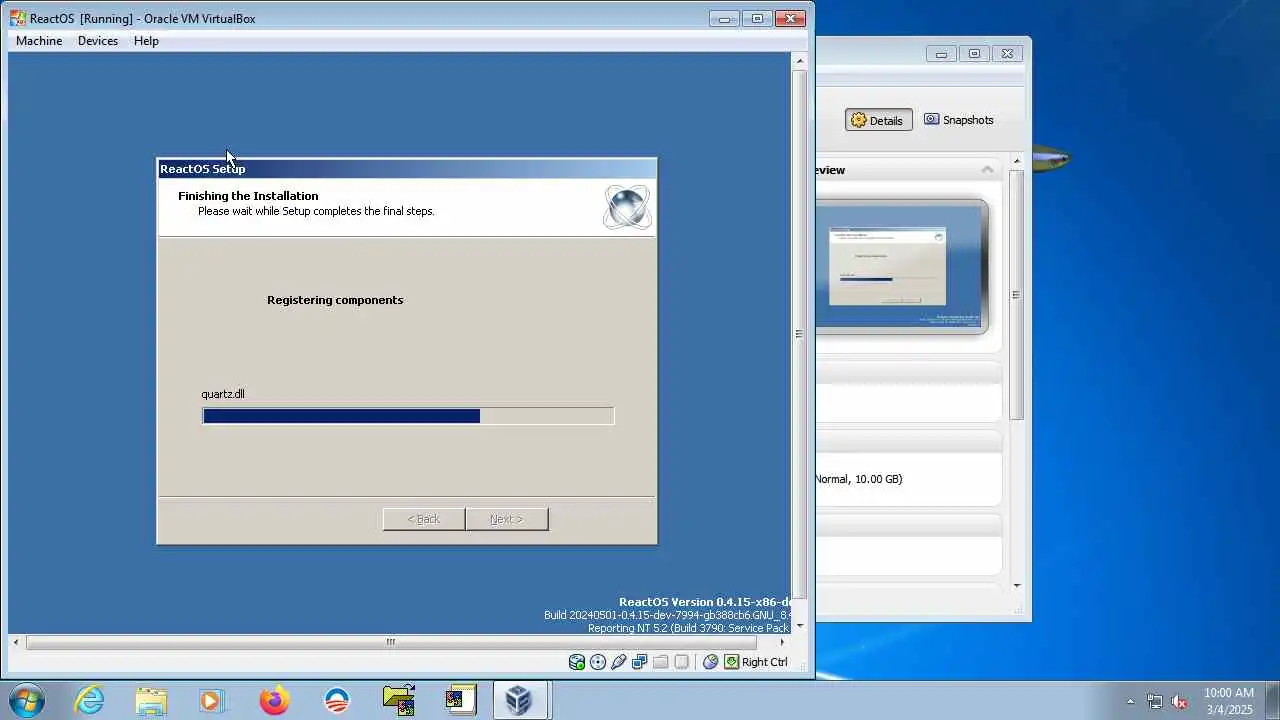
Task: Click the ReactOS version text in VM
Action: point(704,602)
